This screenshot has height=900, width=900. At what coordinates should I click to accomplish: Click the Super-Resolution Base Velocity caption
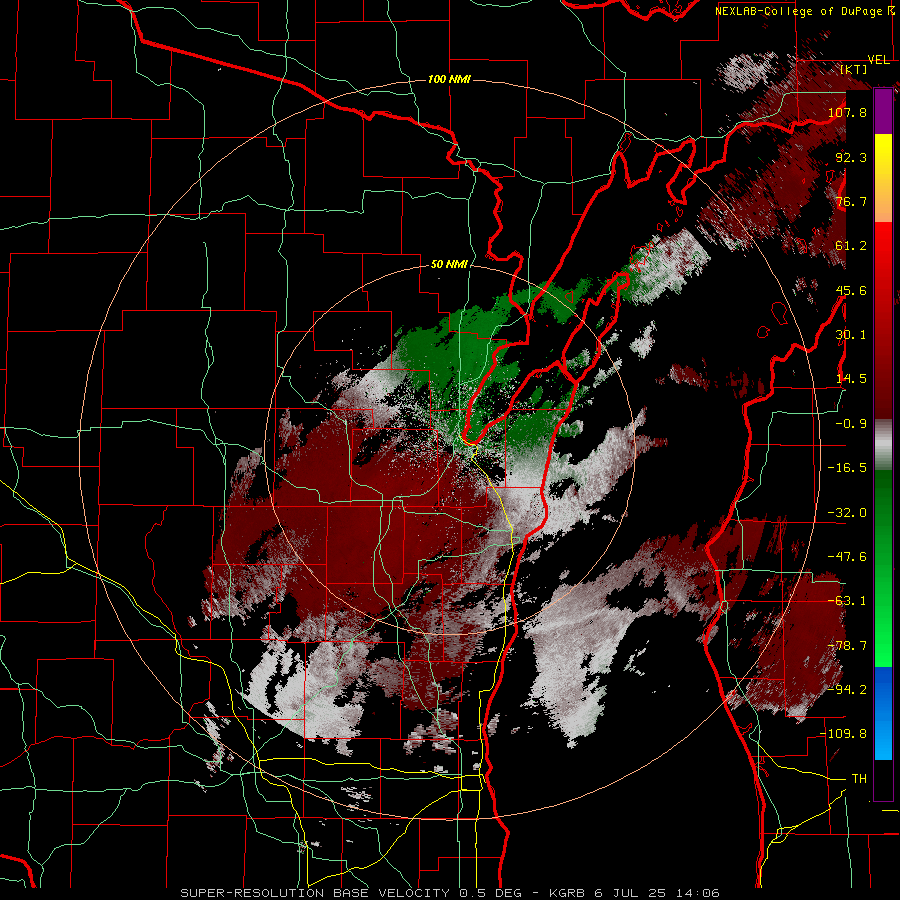tap(449, 893)
